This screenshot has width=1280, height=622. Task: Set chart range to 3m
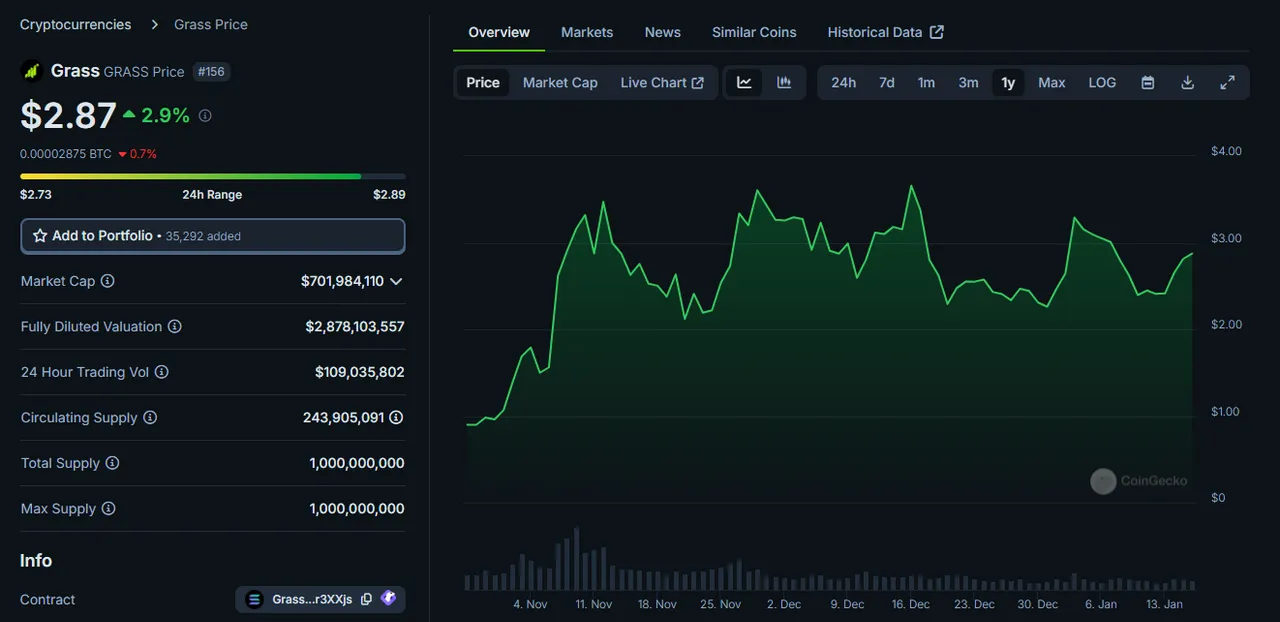(x=968, y=83)
